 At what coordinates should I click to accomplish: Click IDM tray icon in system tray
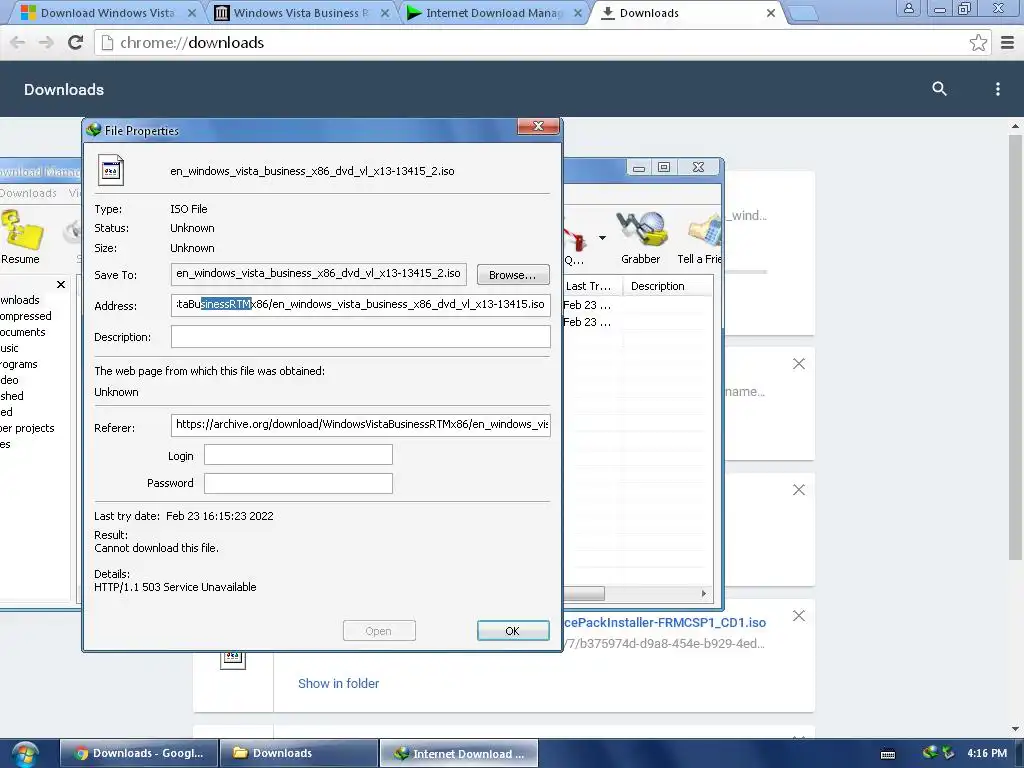[x=930, y=753]
